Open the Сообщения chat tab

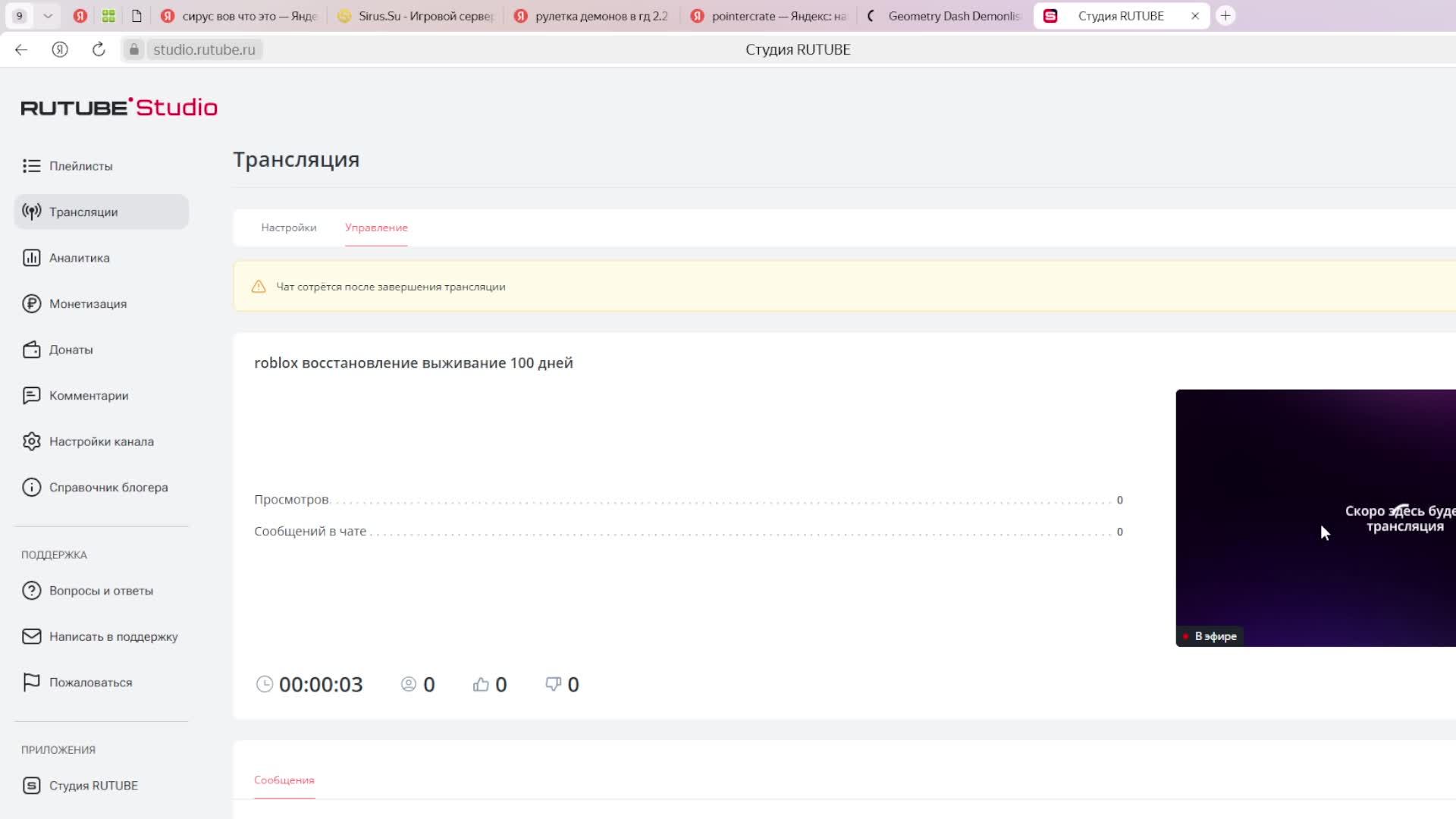coord(284,780)
